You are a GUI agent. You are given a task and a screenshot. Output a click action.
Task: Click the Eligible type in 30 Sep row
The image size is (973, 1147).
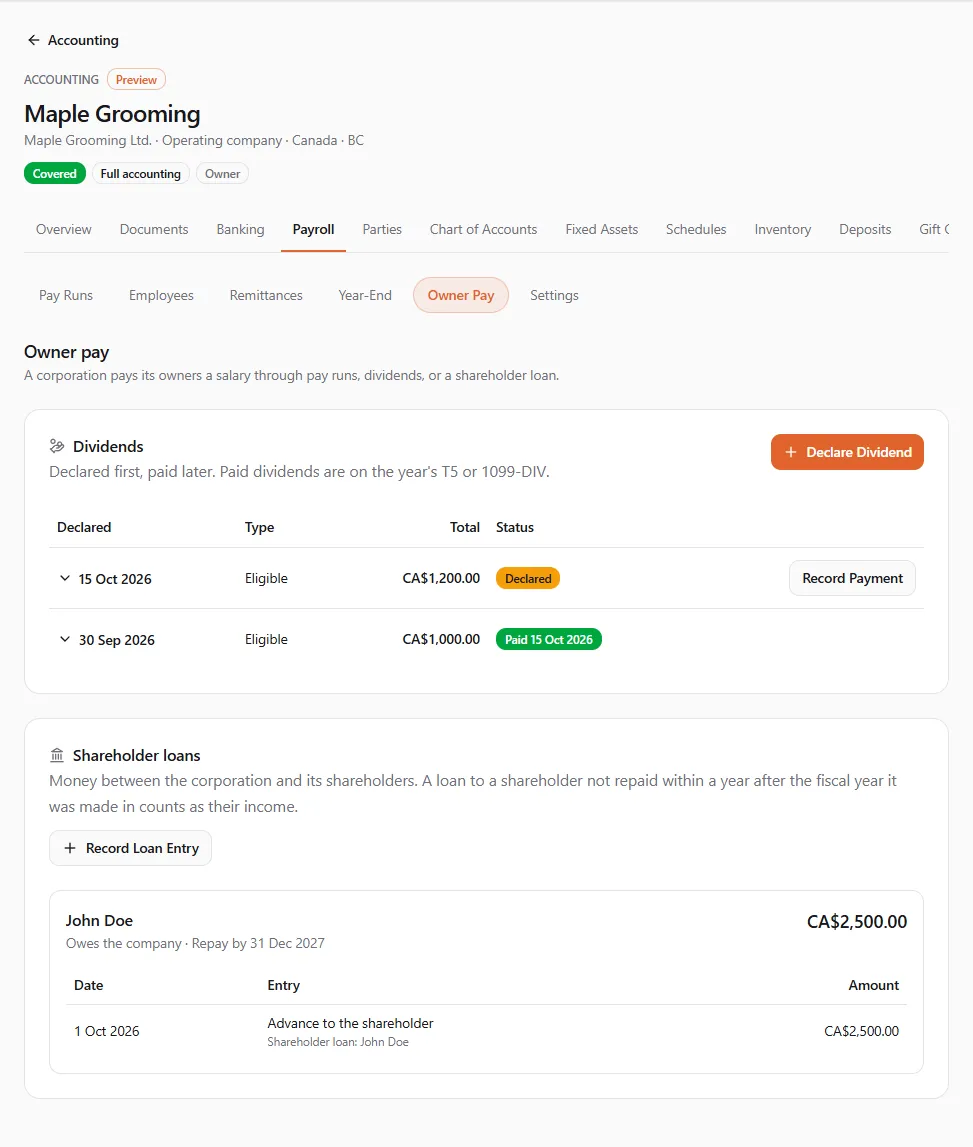pos(266,639)
